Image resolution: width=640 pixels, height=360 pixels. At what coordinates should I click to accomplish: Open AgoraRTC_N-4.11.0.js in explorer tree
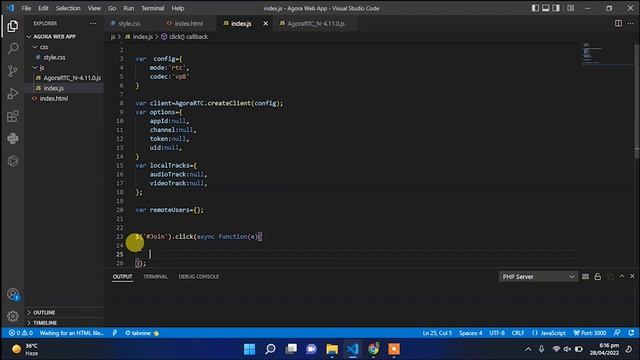click(64, 78)
